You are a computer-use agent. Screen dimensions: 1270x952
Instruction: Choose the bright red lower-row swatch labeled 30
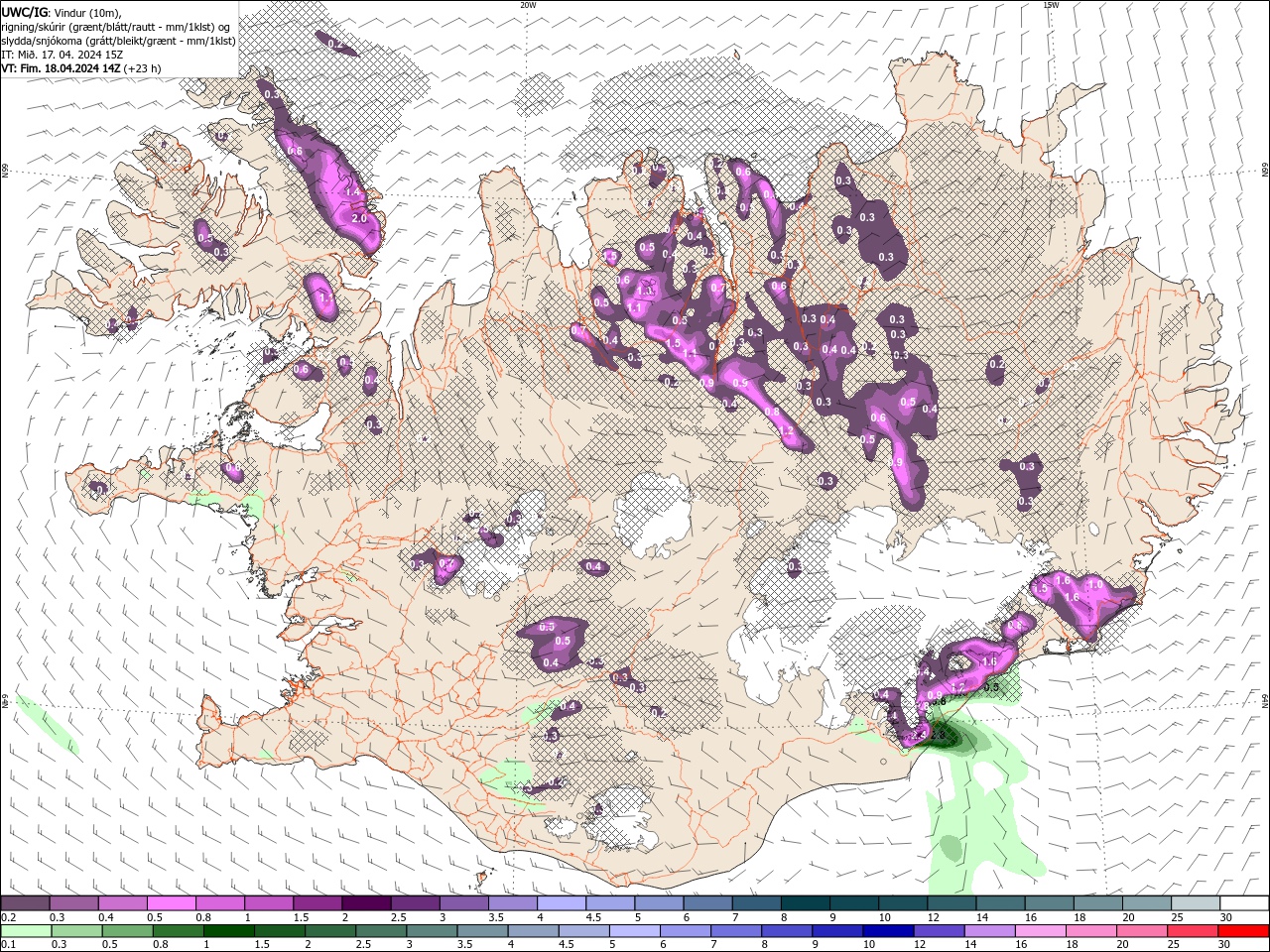point(1243,931)
